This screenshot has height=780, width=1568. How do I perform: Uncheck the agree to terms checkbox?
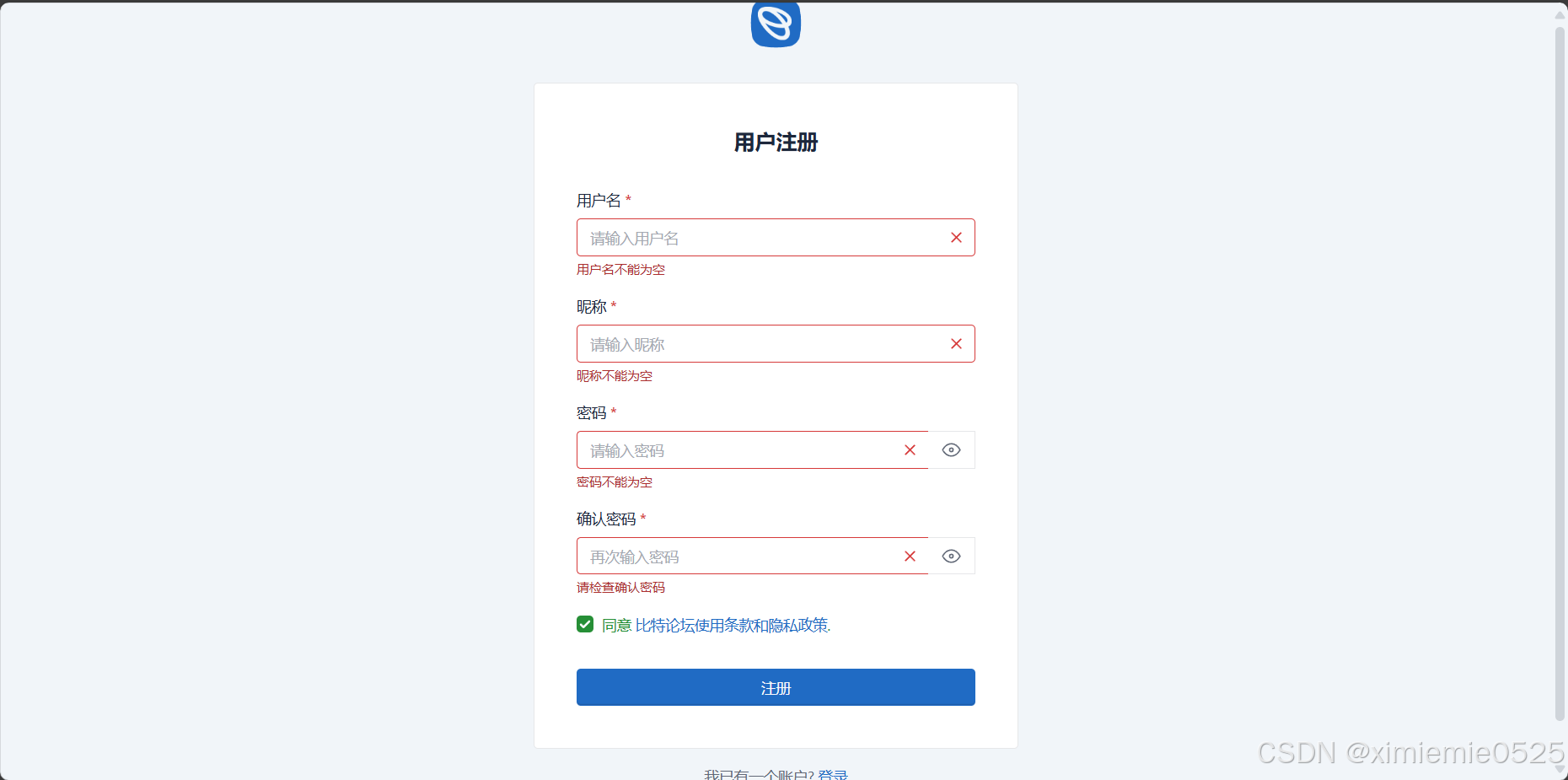point(585,624)
